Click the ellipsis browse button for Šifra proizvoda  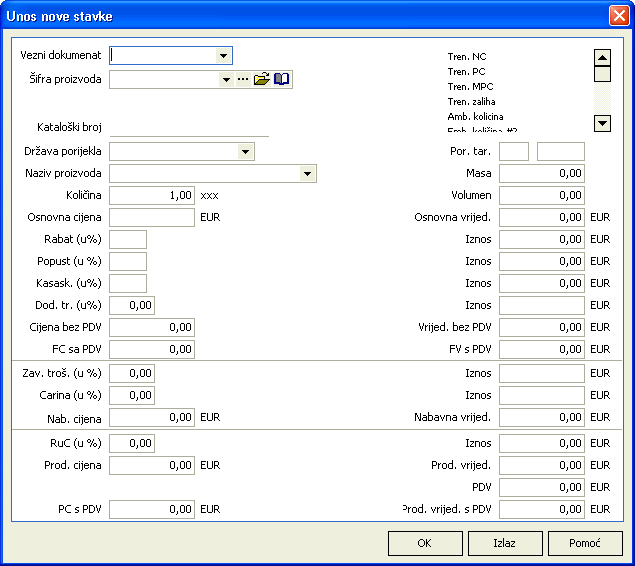pyautogui.click(x=243, y=79)
